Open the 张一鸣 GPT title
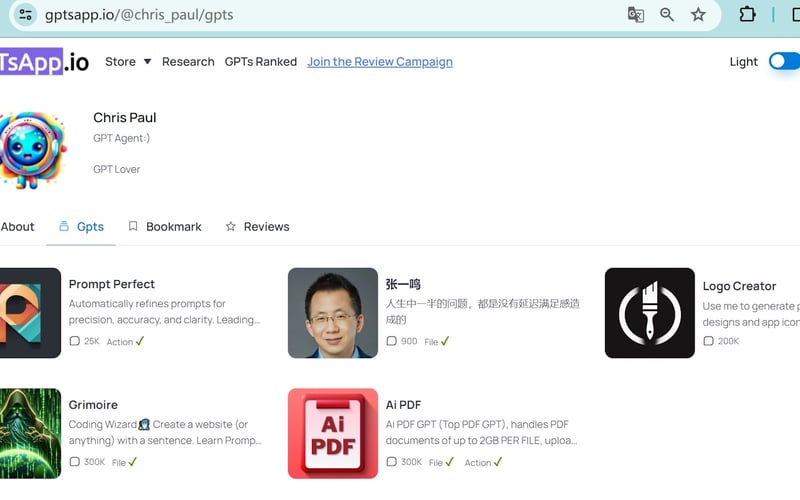800x500 pixels. click(x=403, y=284)
